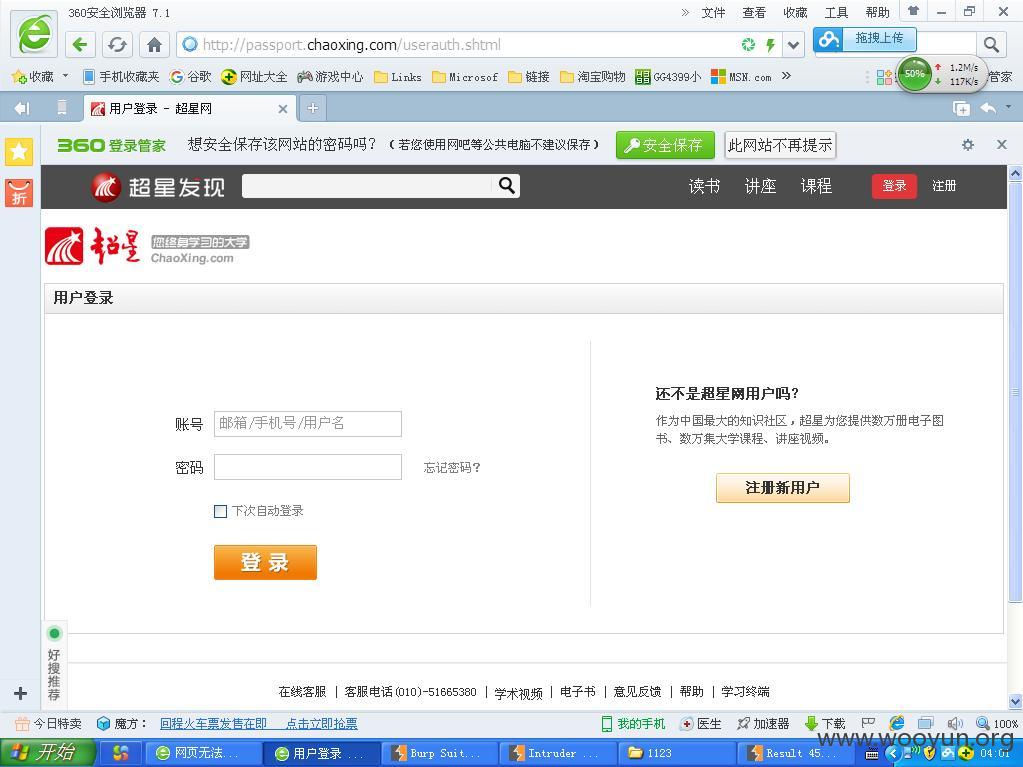Viewport: 1023px width, 767px height.
Task: Open the 读书 navigation item
Action: (704, 187)
